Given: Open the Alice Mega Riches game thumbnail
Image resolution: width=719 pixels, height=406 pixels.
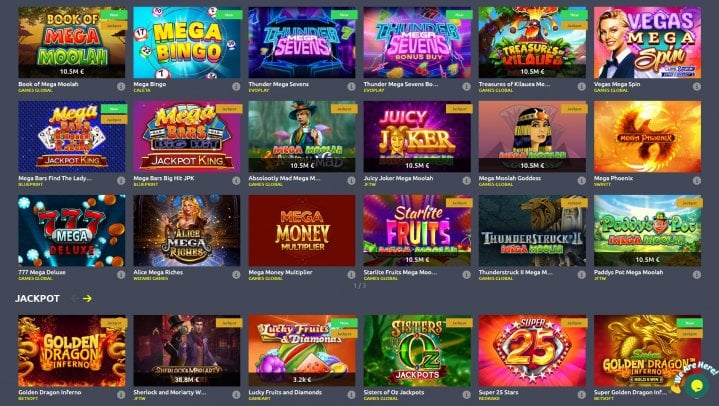Looking at the screenshot, I should (187, 231).
